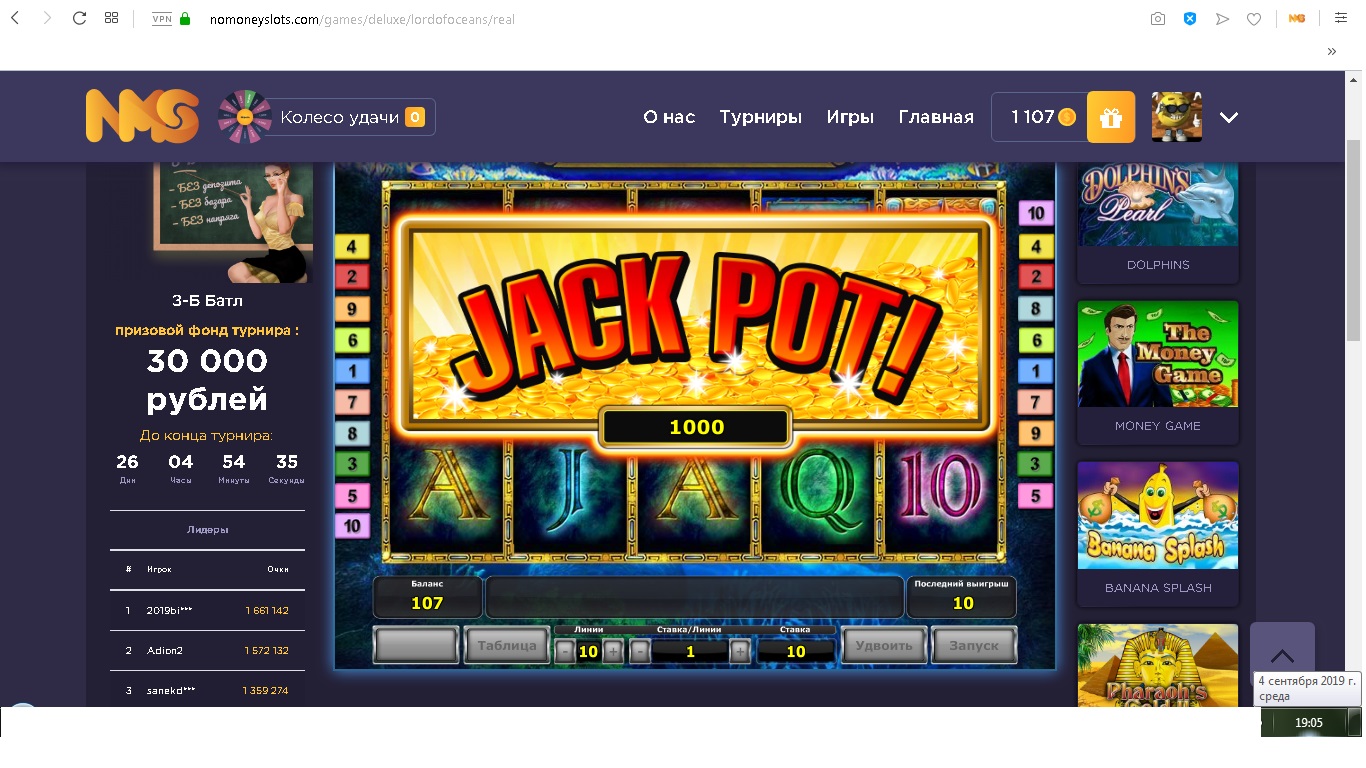Decrease Ставка/Линии with the minus button
Screen dimensions: 1366x768
pos(639,652)
